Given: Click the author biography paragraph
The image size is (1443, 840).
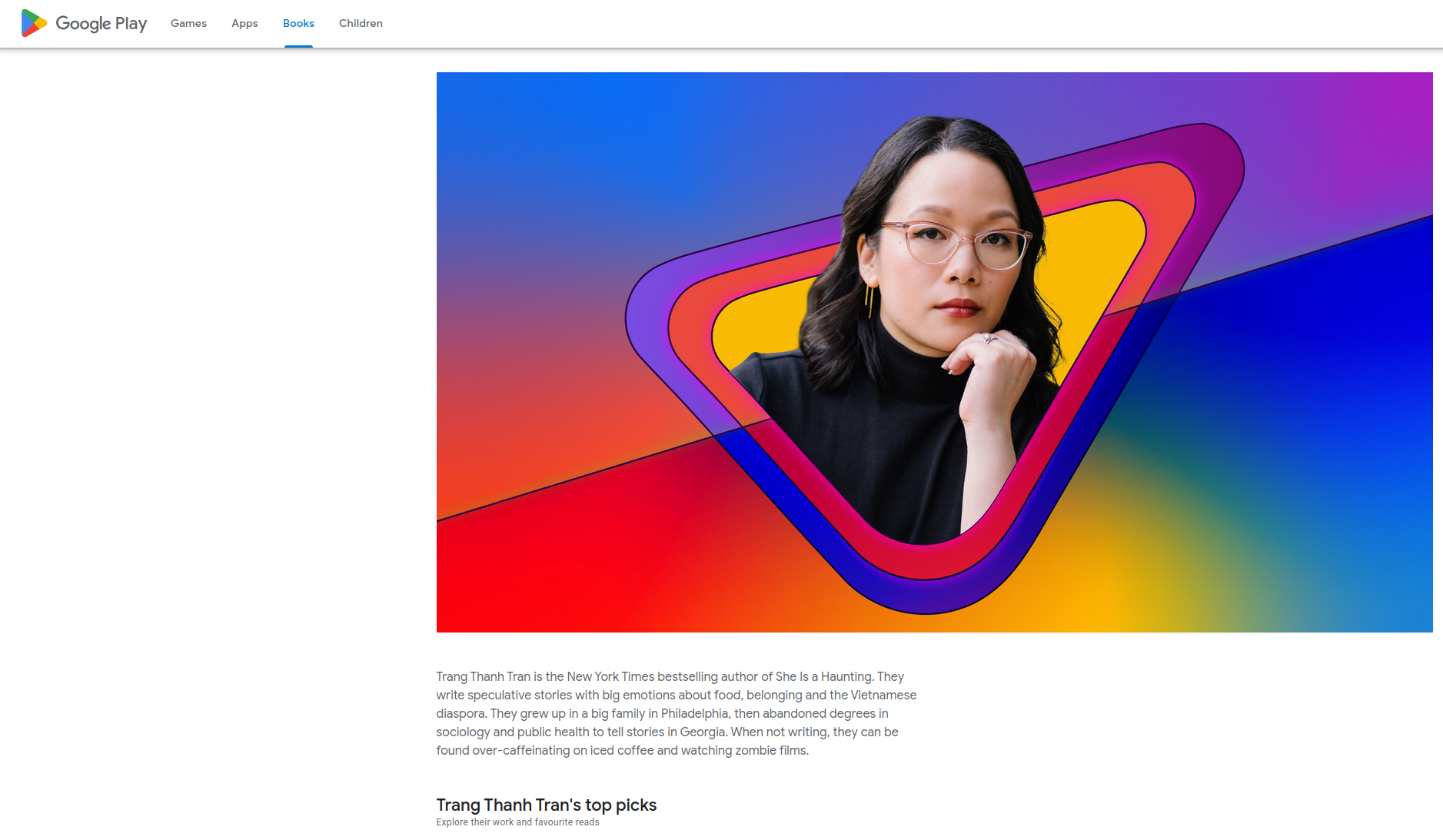Looking at the screenshot, I should [677, 713].
